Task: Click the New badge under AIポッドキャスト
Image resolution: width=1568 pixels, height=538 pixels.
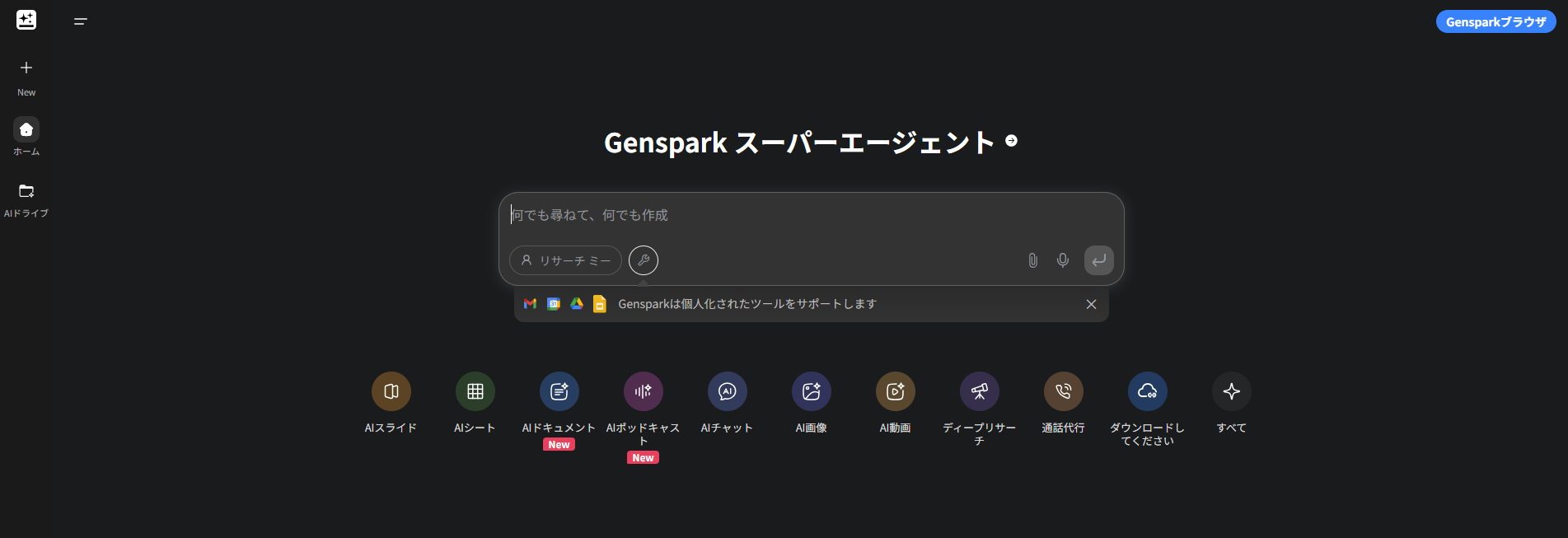Action: 644,458
